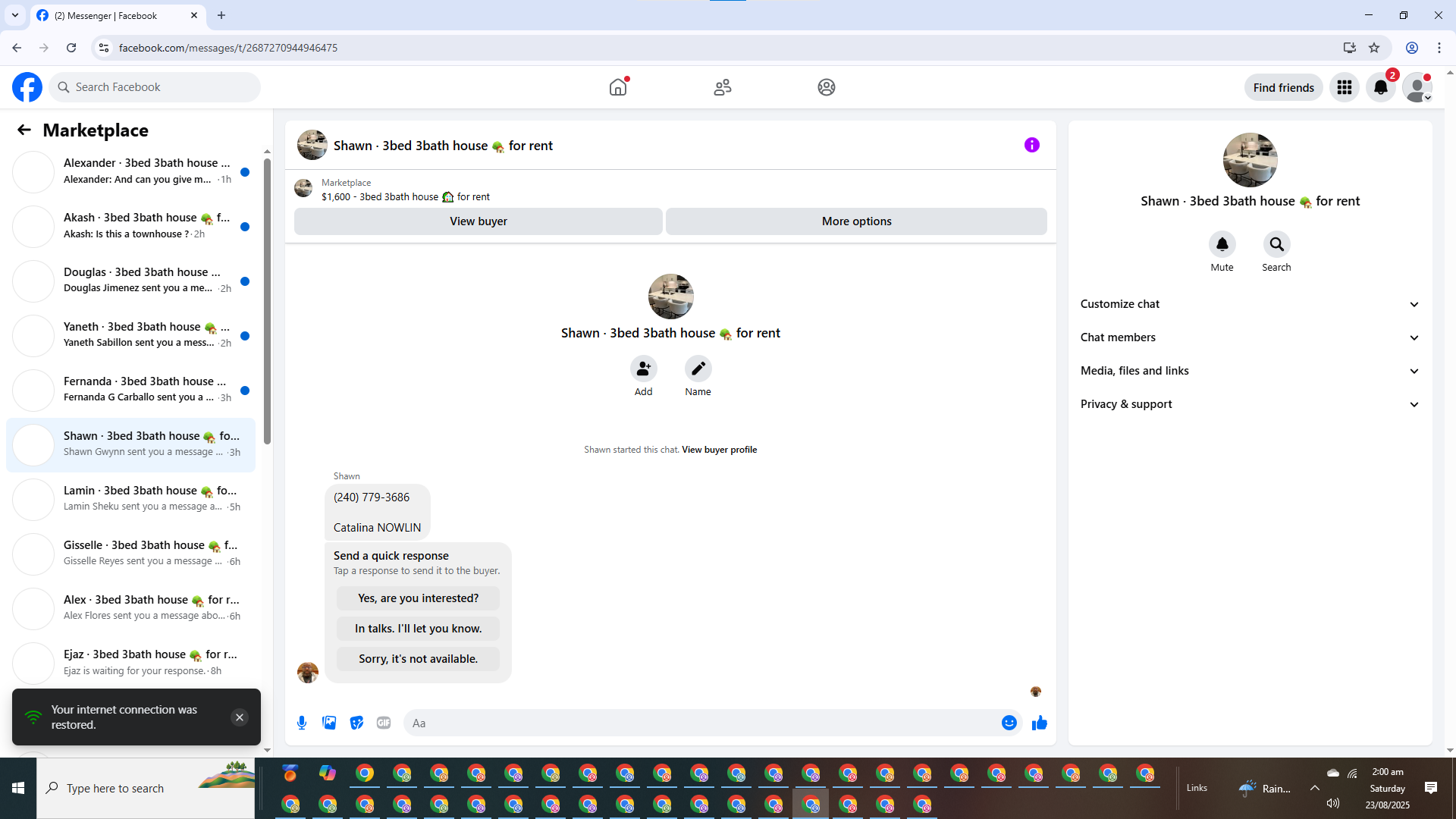
Task: Dismiss the internet connection restored toast
Action: (x=240, y=717)
